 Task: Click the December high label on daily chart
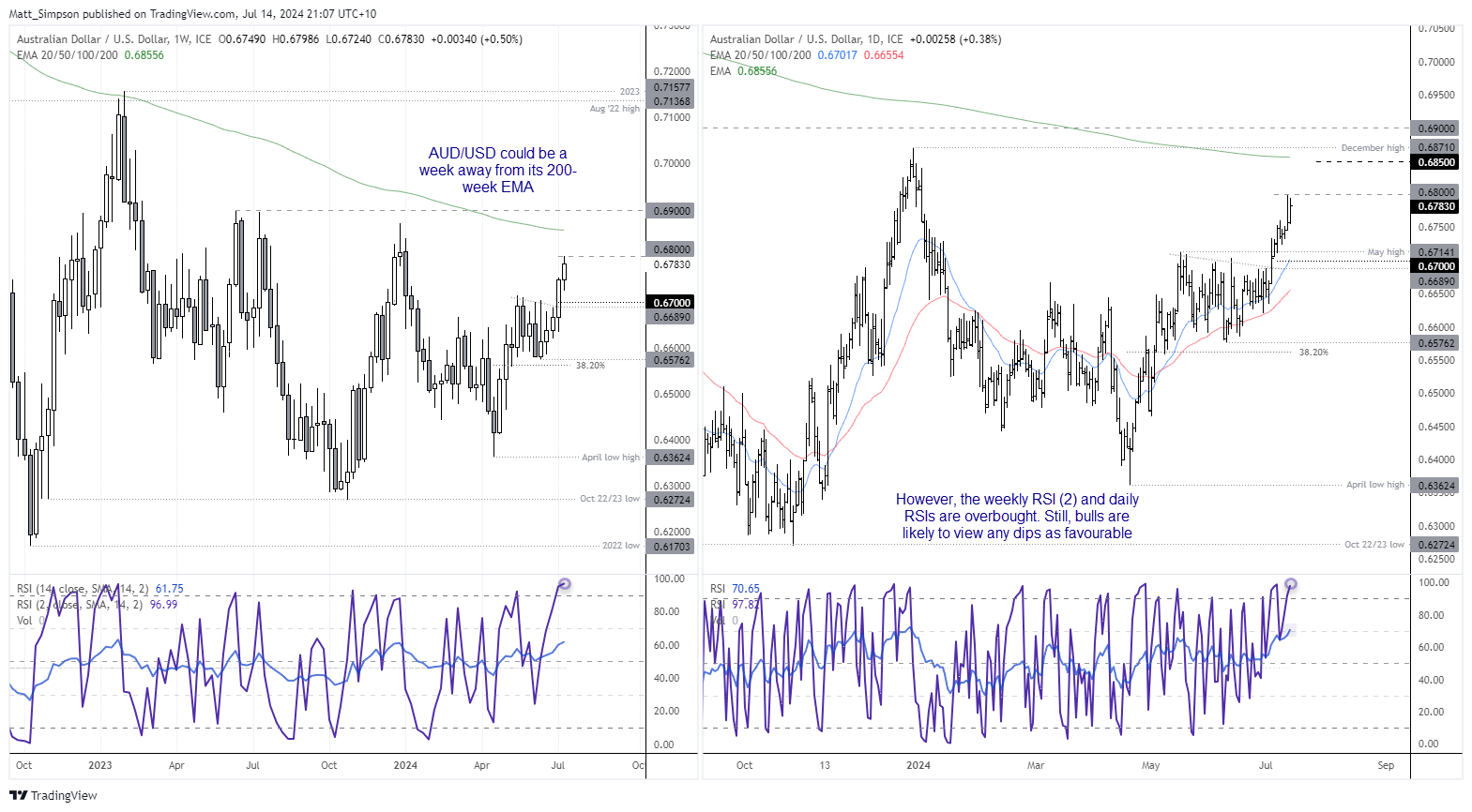click(x=1373, y=148)
